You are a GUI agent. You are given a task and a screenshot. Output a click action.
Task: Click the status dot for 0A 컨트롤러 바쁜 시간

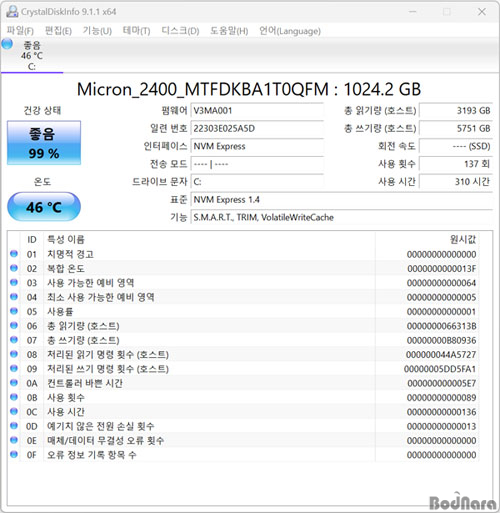(x=14, y=383)
